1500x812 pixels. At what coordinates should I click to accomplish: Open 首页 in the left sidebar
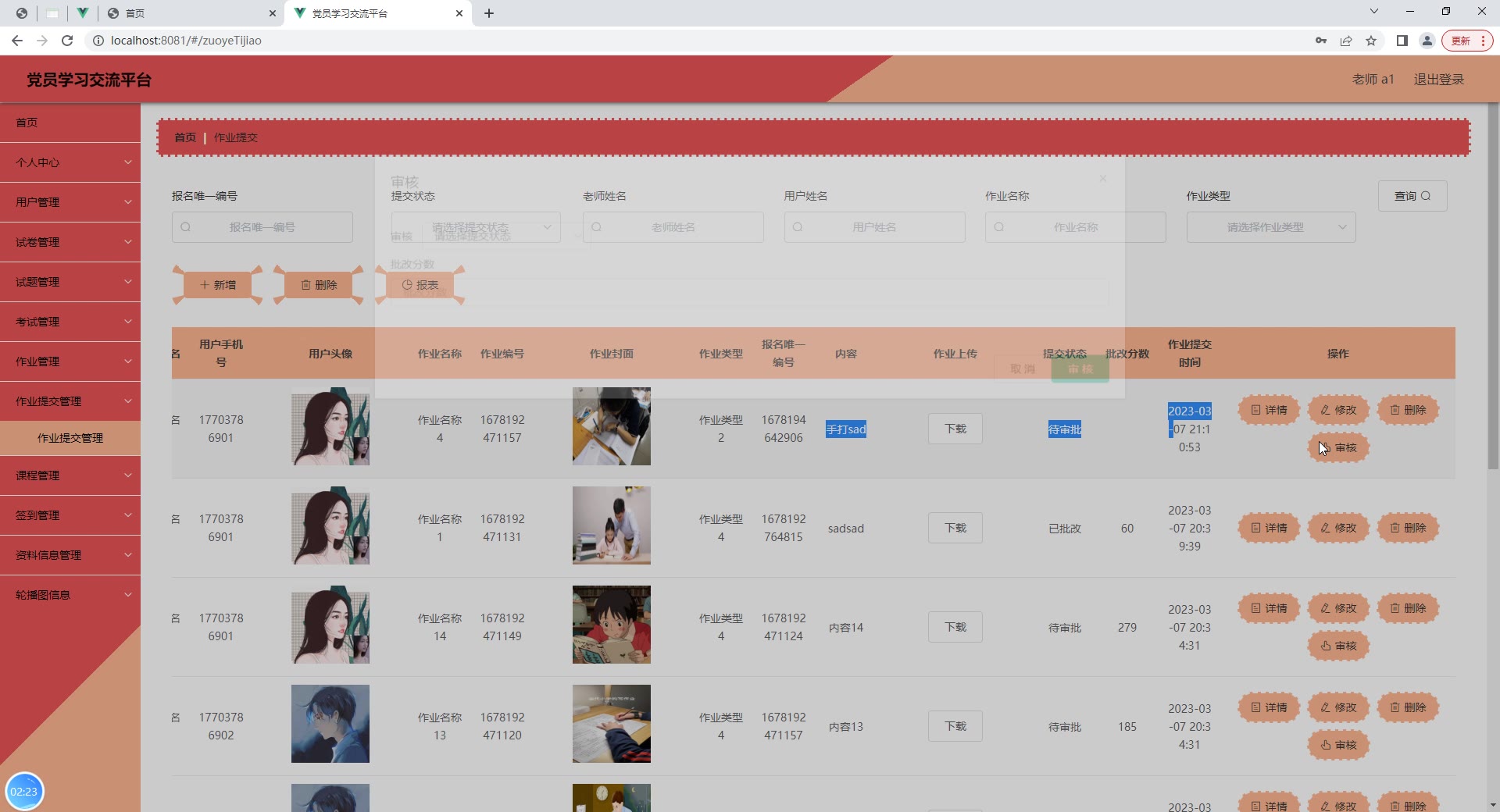point(70,123)
